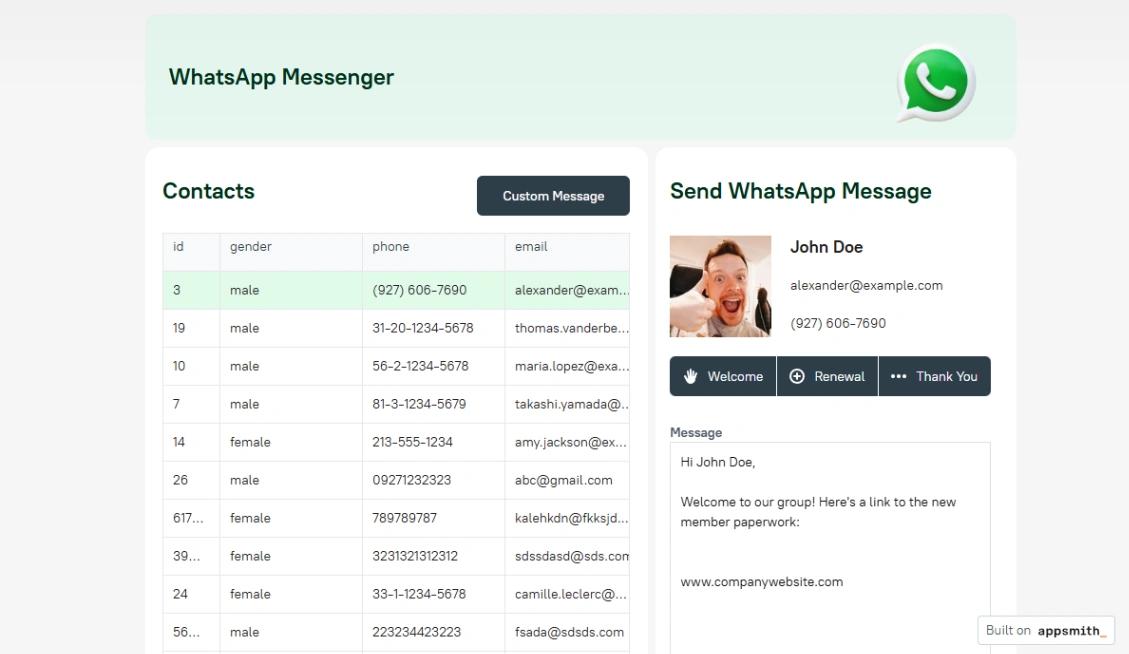Screen dimensions: 1129x654
Task: Select contact row with id 26
Action: click(x=396, y=480)
